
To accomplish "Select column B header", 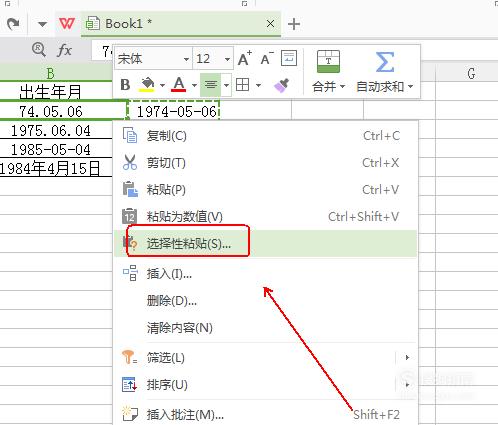I will click(50, 72).
